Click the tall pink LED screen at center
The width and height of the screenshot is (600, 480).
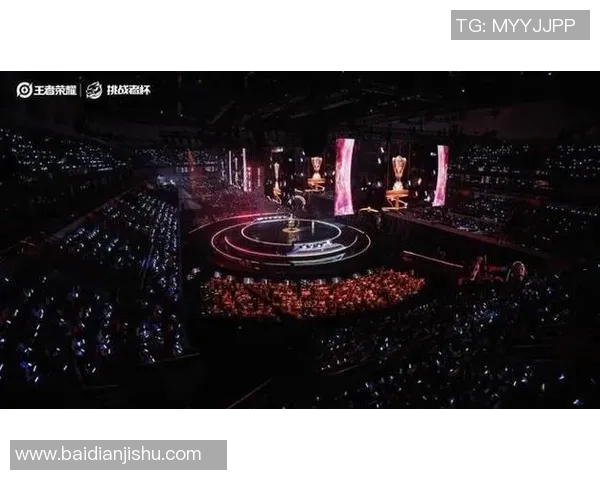pyautogui.click(x=344, y=177)
